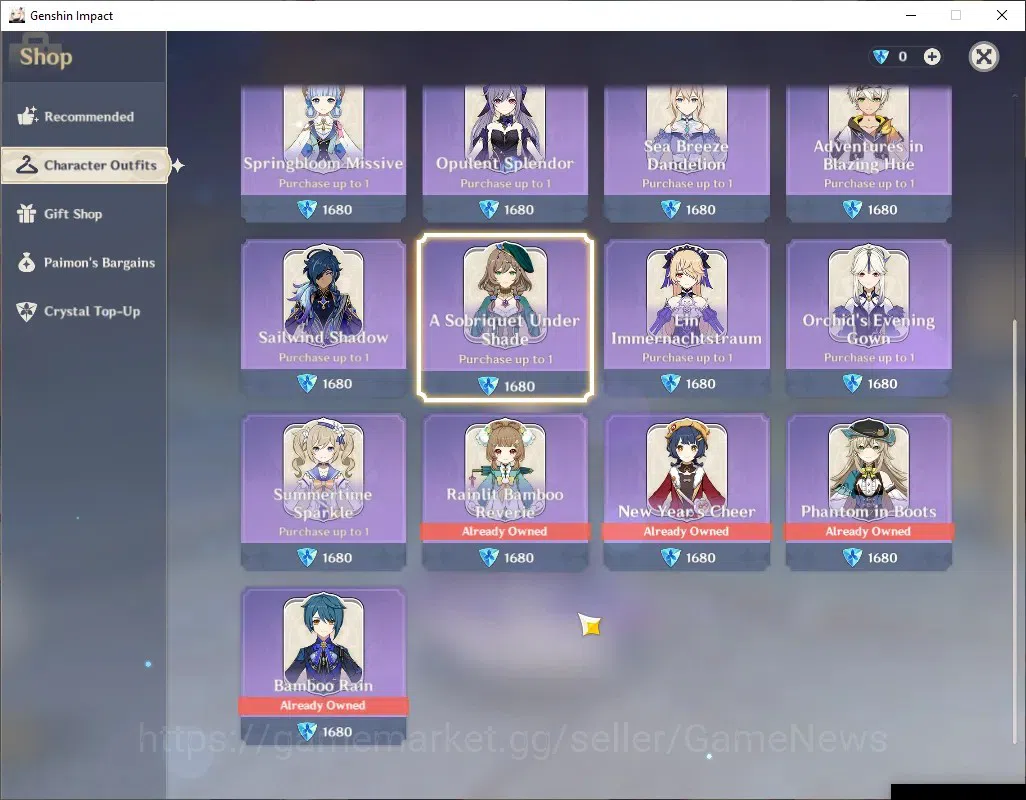Click the crystal icon under Adventures in Blazing Hue
The height and width of the screenshot is (800, 1026).
tap(851, 209)
